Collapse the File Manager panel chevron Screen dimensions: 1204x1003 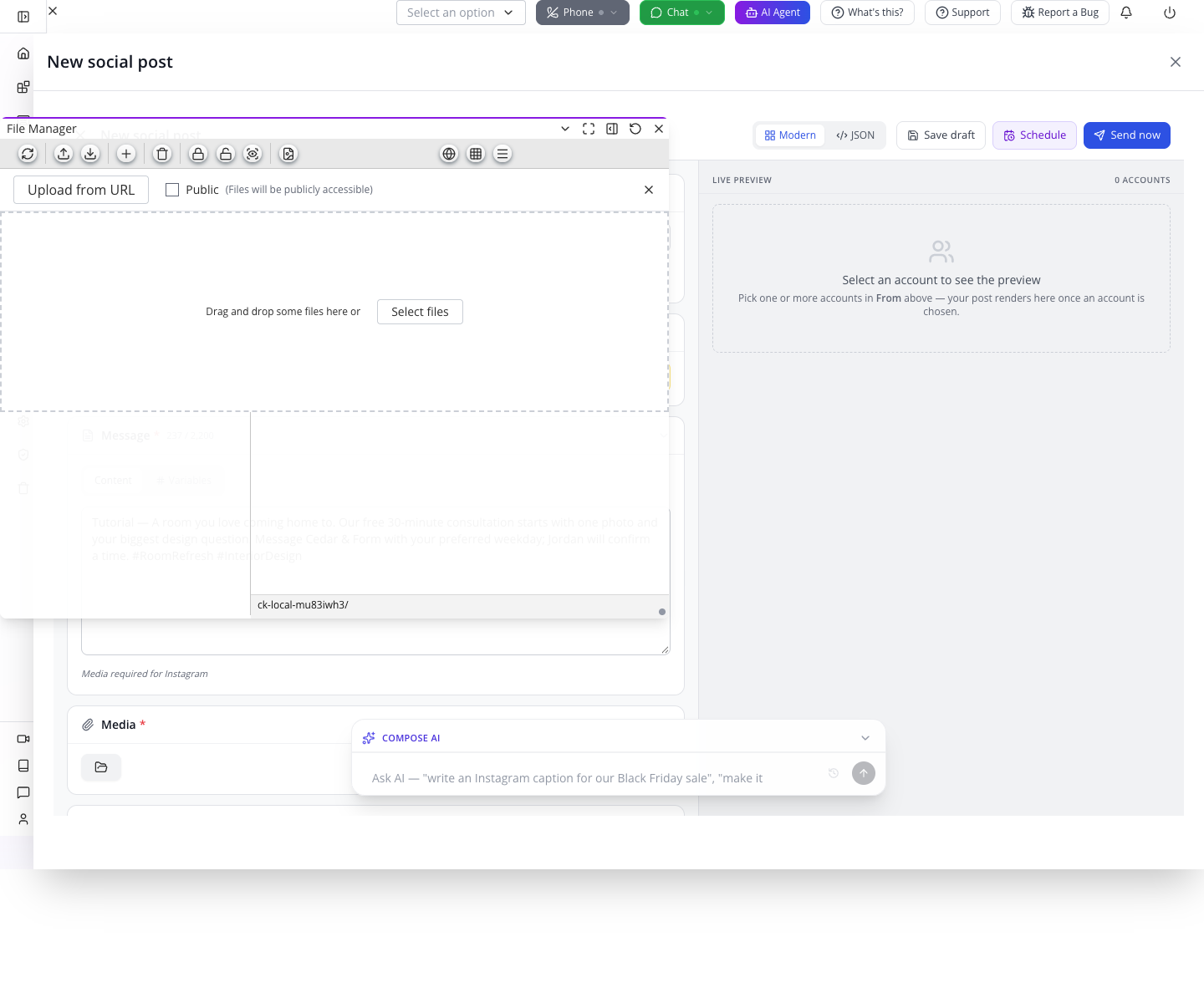[x=565, y=129]
